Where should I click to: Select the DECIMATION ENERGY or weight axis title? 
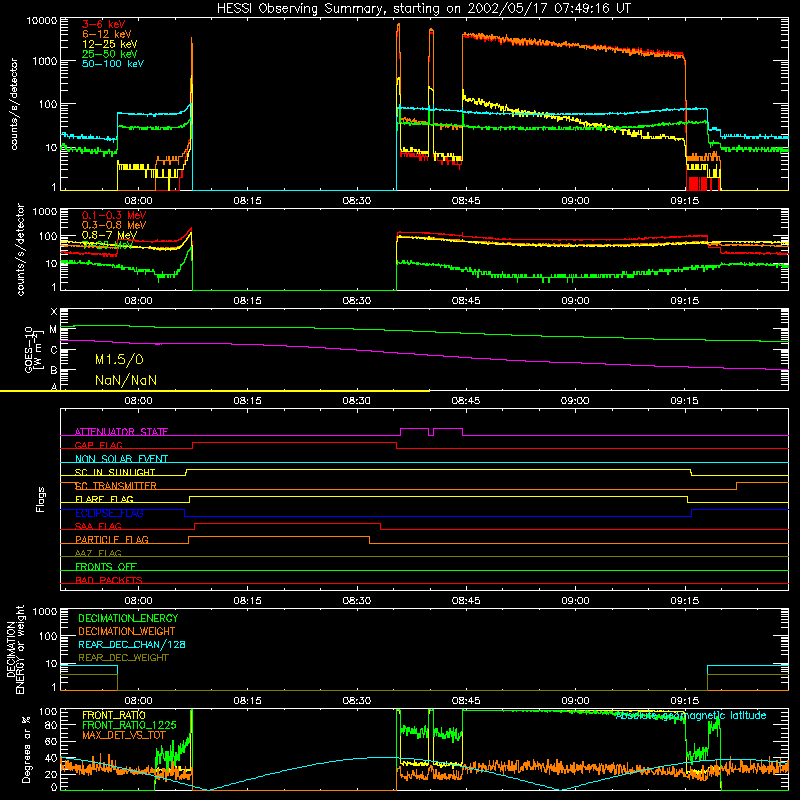point(15,649)
